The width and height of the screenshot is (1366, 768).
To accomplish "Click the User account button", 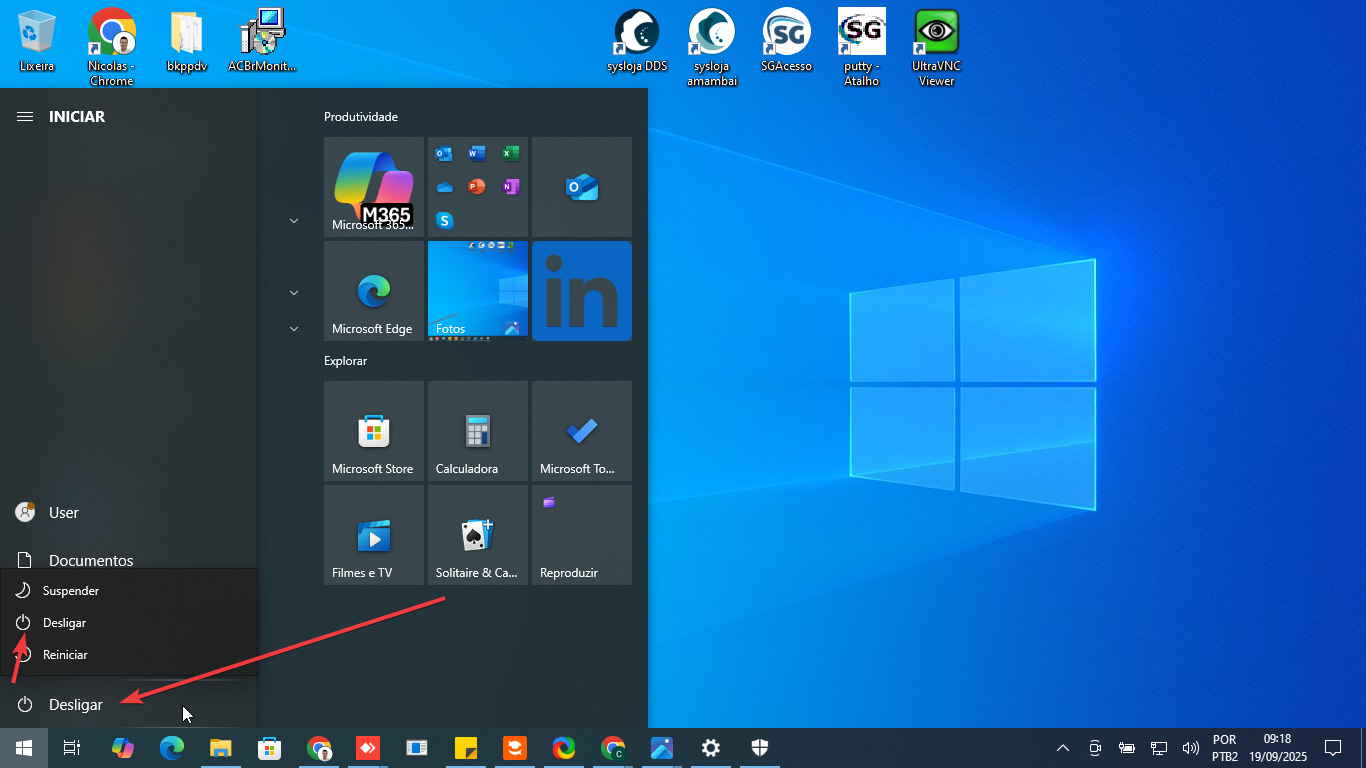I will 63,513.
